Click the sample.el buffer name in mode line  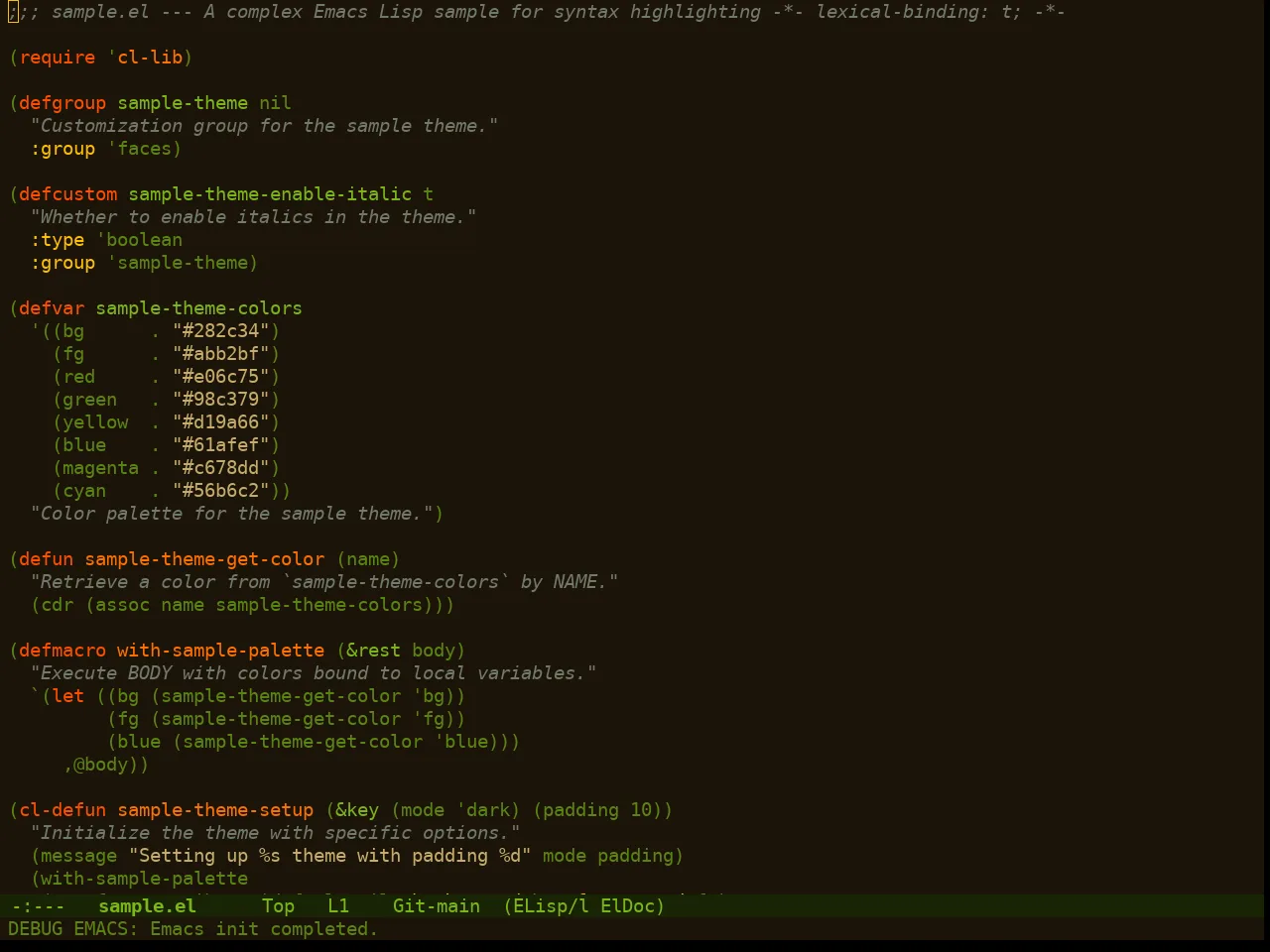pos(147,905)
